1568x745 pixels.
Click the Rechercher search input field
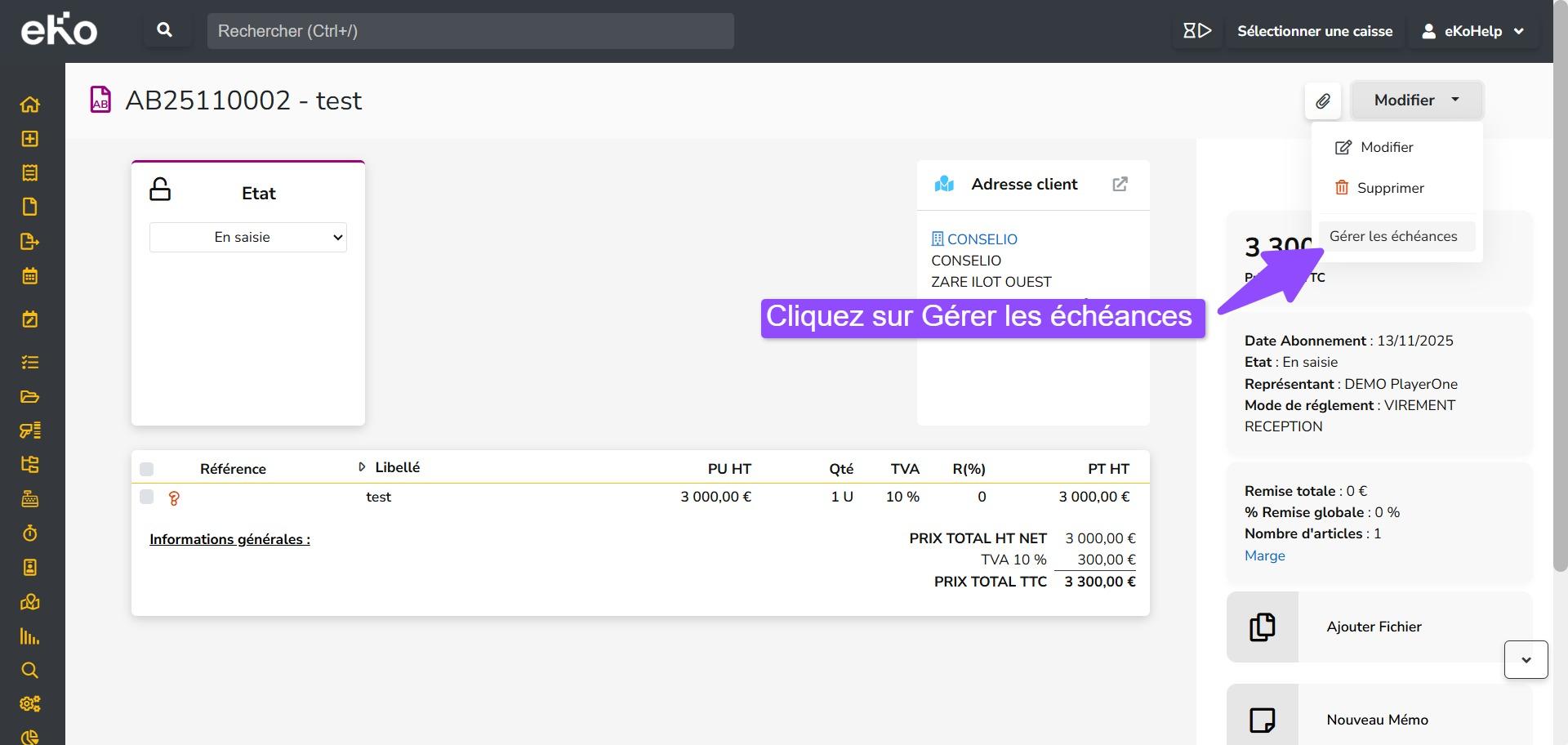[470, 31]
